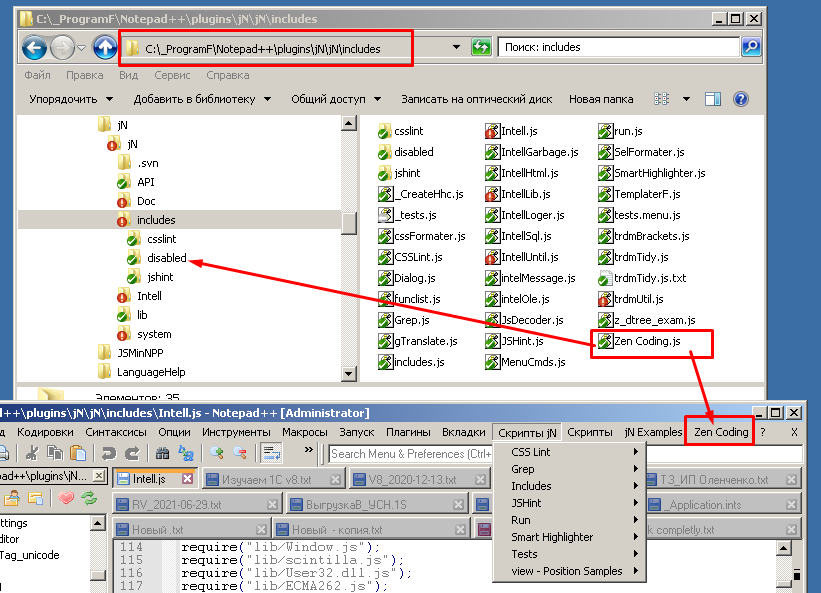This screenshot has width=821, height=593.
Task: Open Replace dialog from the toolbar
Action: [186, 453]
